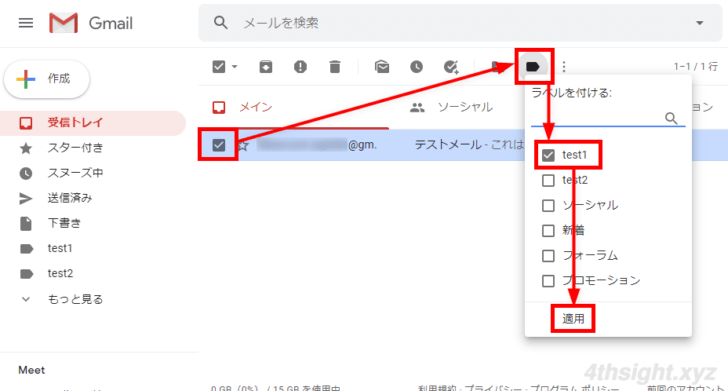Uncheck the test1 label checkbox
This screenshot has width=728, height=391.
[x=548, y=155]
